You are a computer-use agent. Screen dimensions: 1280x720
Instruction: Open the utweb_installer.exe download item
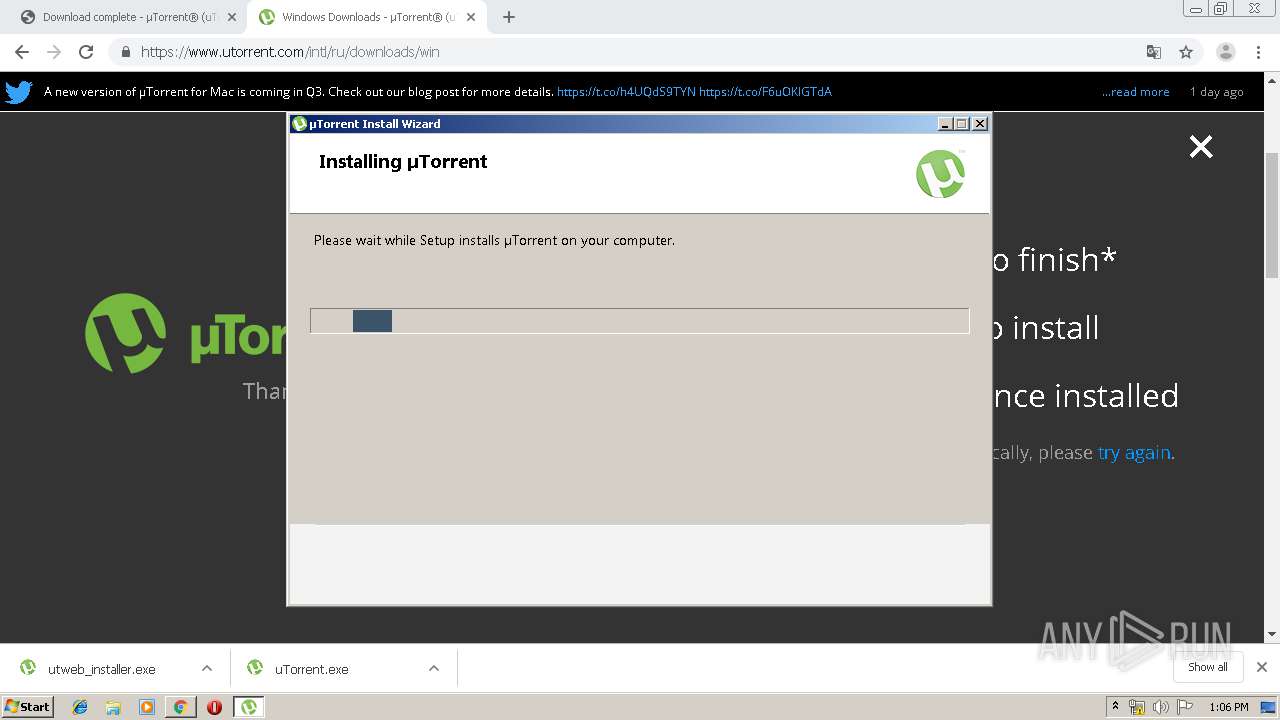(102, 669)
